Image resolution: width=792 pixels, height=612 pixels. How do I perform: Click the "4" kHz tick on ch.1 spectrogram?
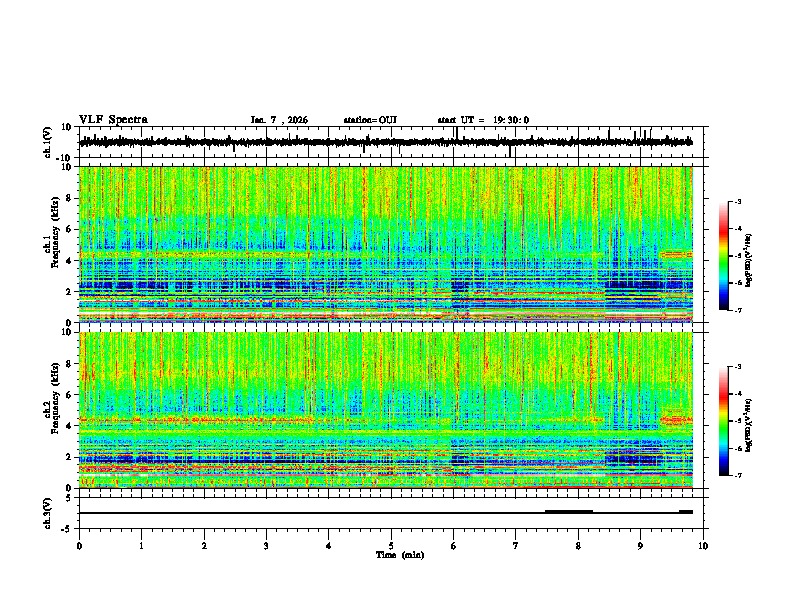point(69,261)
